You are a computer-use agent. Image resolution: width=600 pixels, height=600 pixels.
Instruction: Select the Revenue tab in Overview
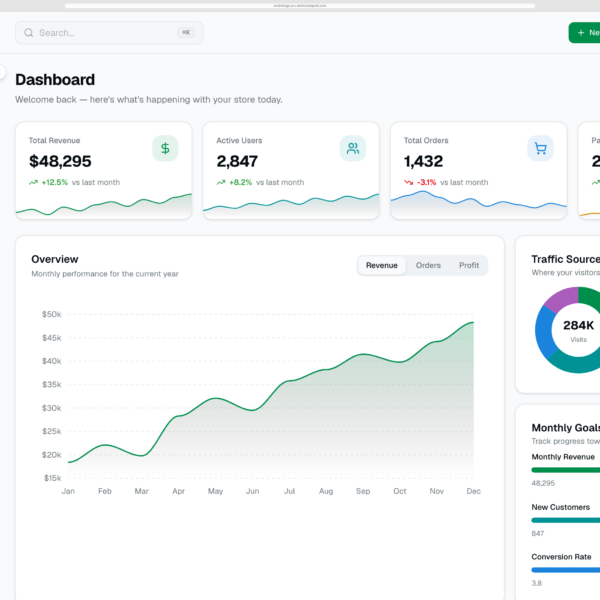tap(382, 265)
